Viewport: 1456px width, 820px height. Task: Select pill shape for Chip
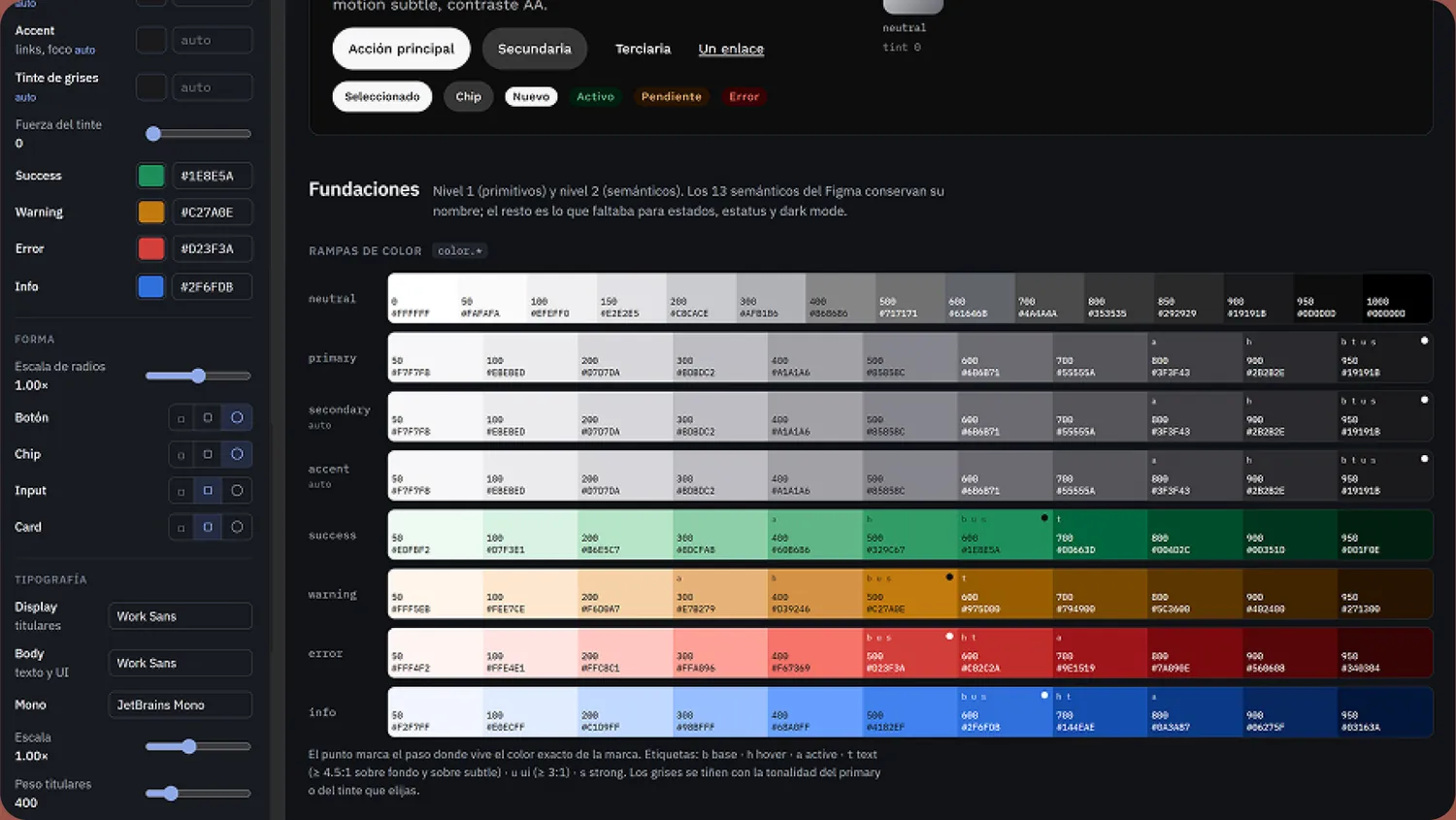237,454
